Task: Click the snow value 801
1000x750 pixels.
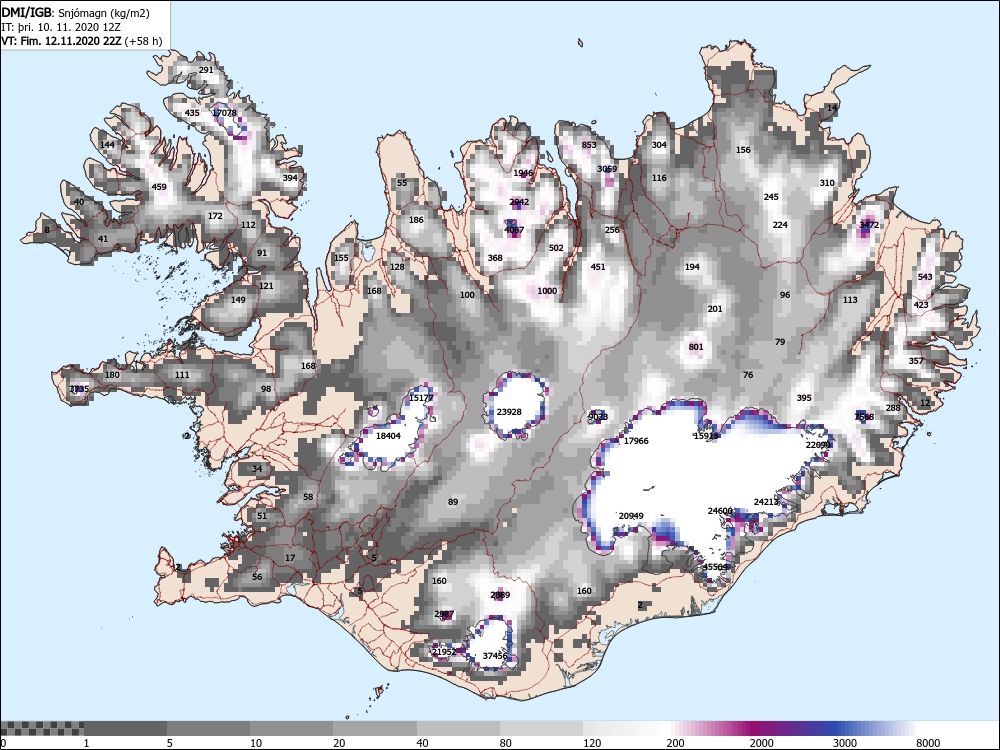Action: pos(696,348)
